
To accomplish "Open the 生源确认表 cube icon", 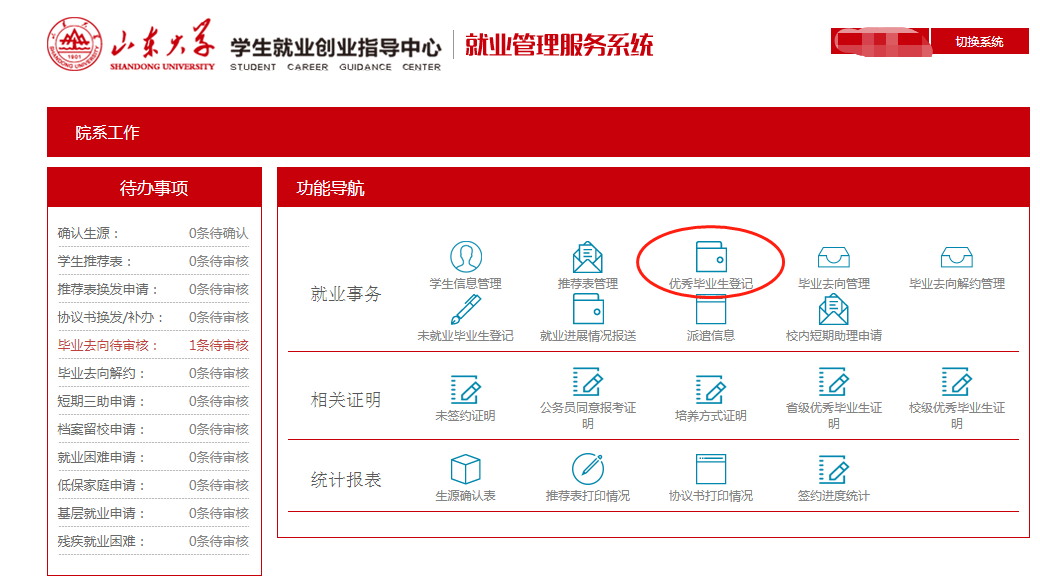I will [465, 469].
